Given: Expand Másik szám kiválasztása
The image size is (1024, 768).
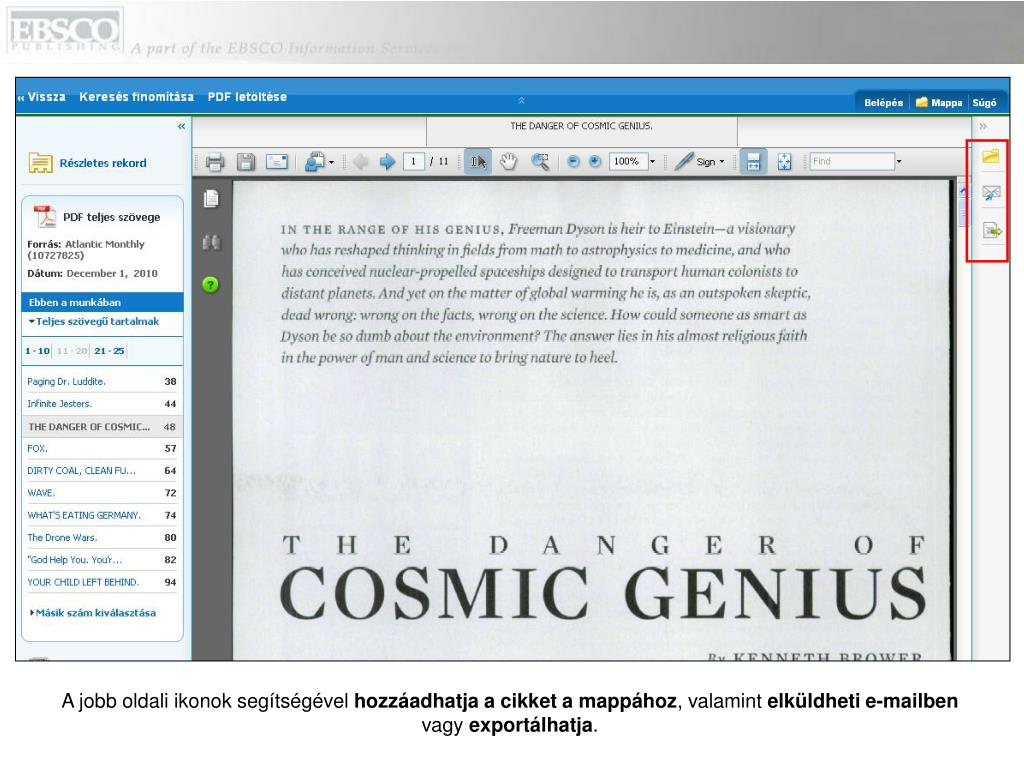Looking at the screenshot, I should (x=93, y=613).
